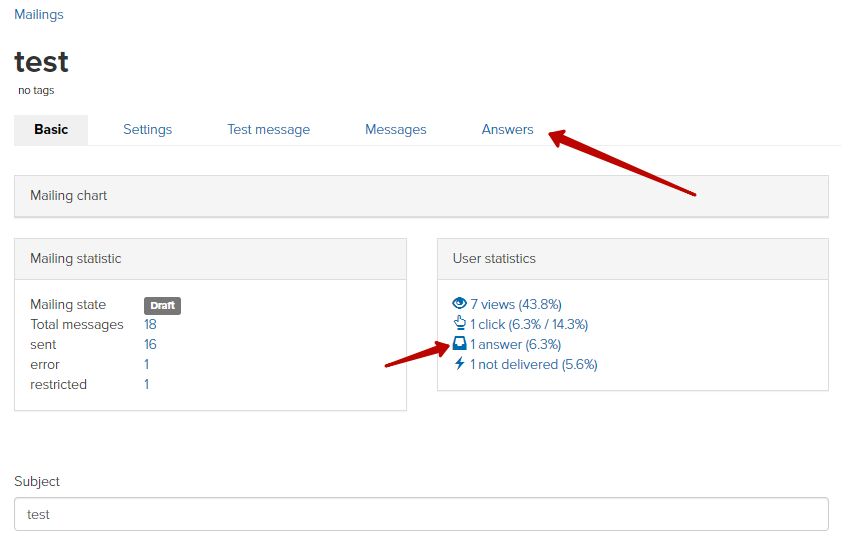
Task: Click the hand pointer click icon
Action: [460, 323]
